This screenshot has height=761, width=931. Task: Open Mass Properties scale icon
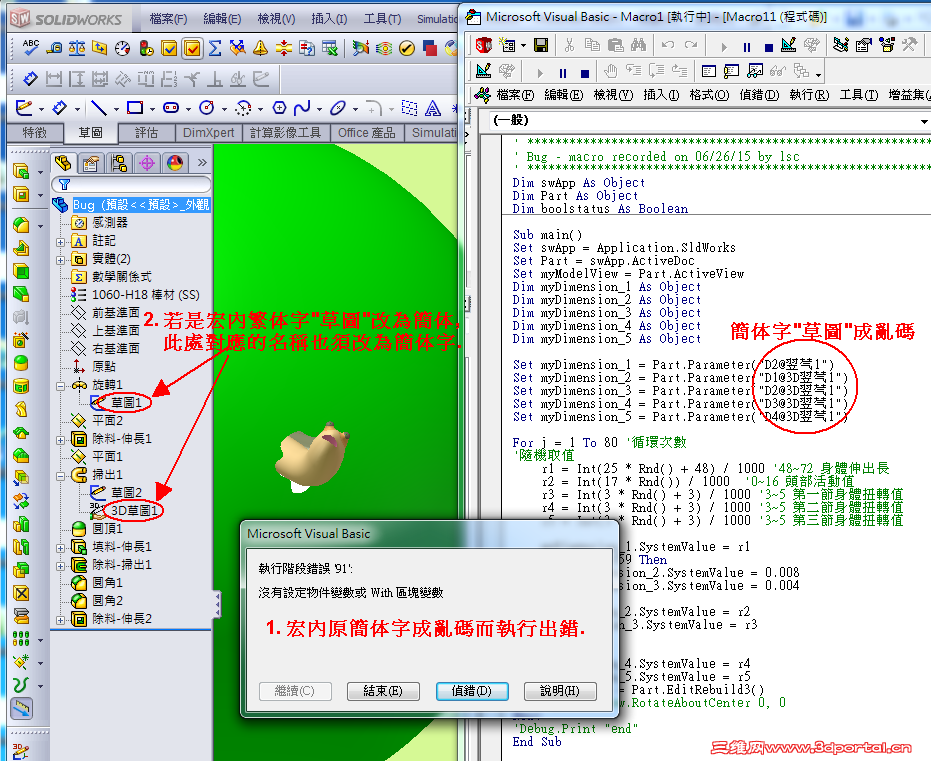click(x=77, y=48)
